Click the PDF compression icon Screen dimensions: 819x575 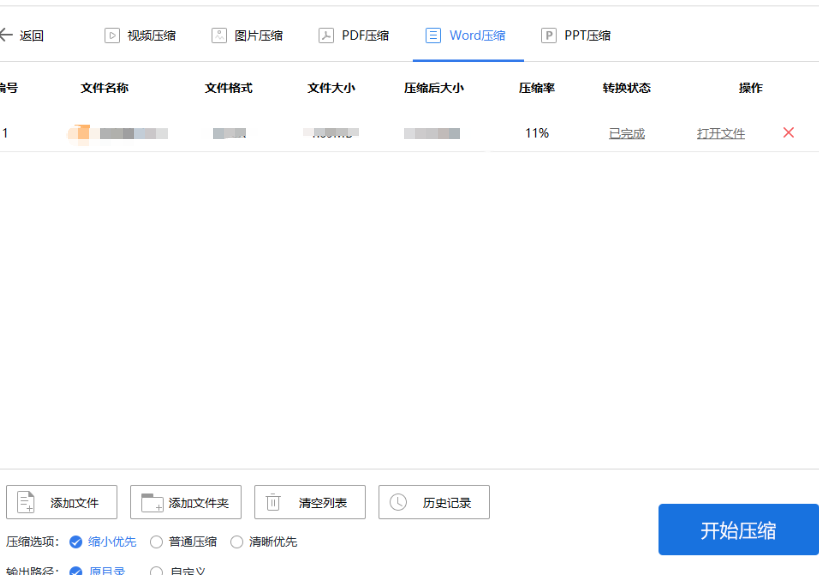(x=326, y=36)
